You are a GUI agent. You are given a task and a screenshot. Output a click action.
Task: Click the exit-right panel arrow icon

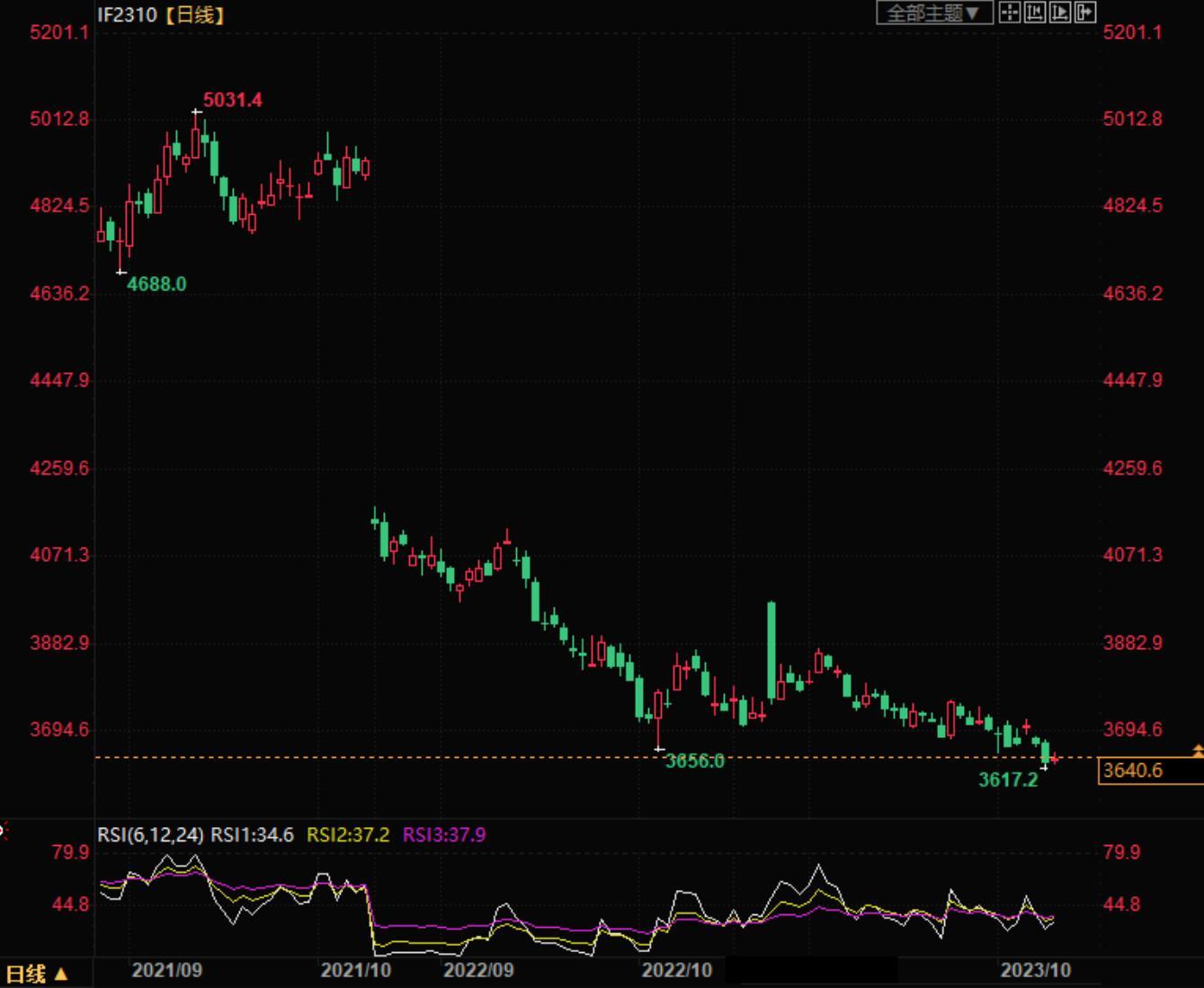[1084, 13]
